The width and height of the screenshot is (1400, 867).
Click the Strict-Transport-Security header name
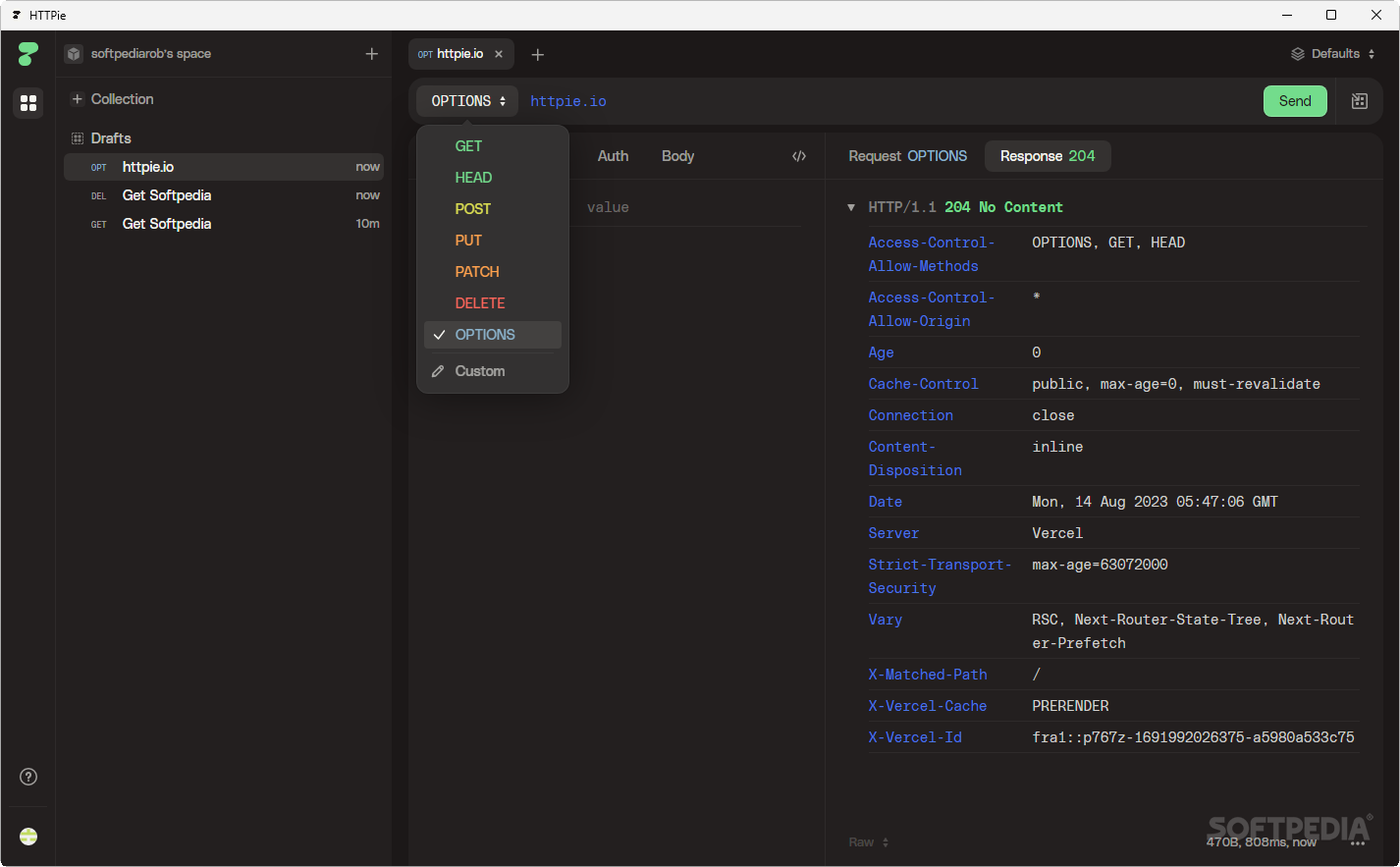click(940, 576)
